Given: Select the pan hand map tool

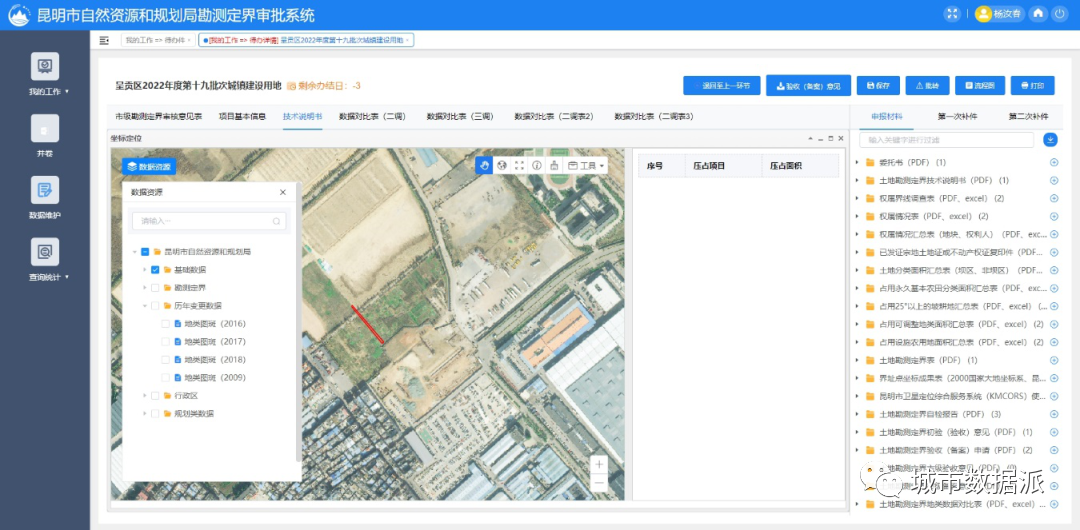Looking at the screenshot, I should pos(484,165).
